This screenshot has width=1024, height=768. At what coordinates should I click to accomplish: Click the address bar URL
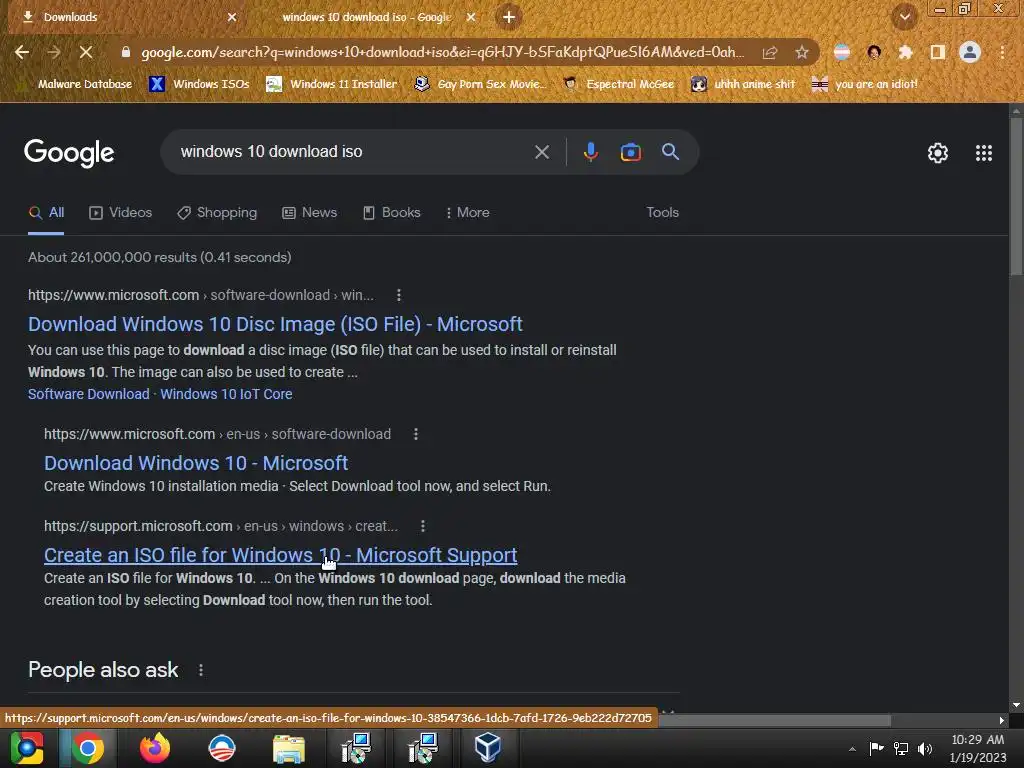(x=442, y=52)
